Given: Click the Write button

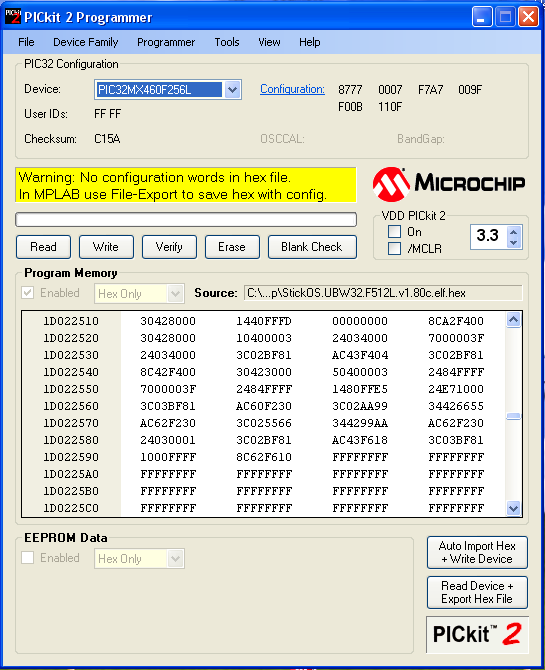Looking at the screenshot, I should (106, 247).
